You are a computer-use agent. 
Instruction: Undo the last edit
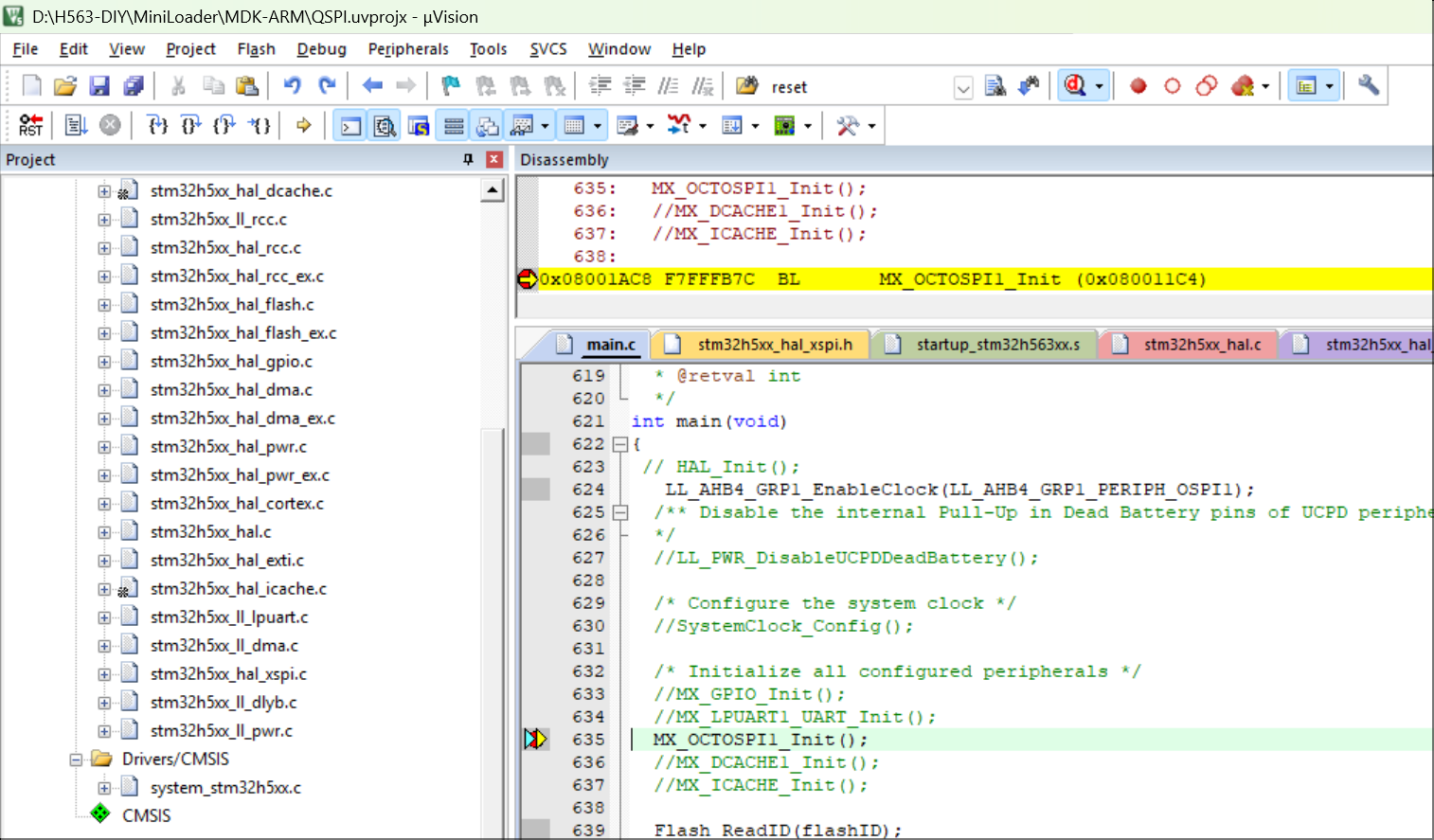coord(293,86)
